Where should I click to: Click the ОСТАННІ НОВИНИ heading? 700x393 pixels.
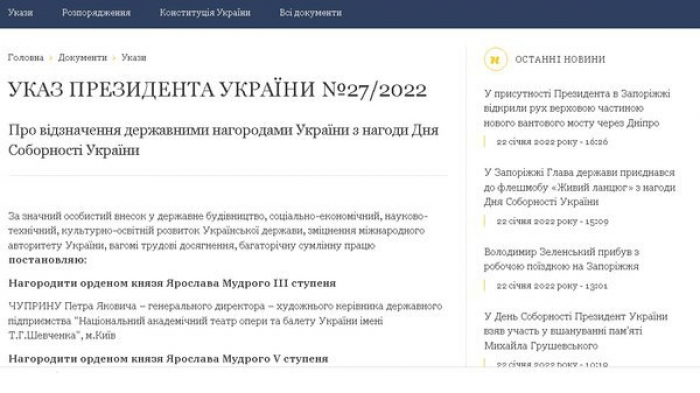pos(560,59)
